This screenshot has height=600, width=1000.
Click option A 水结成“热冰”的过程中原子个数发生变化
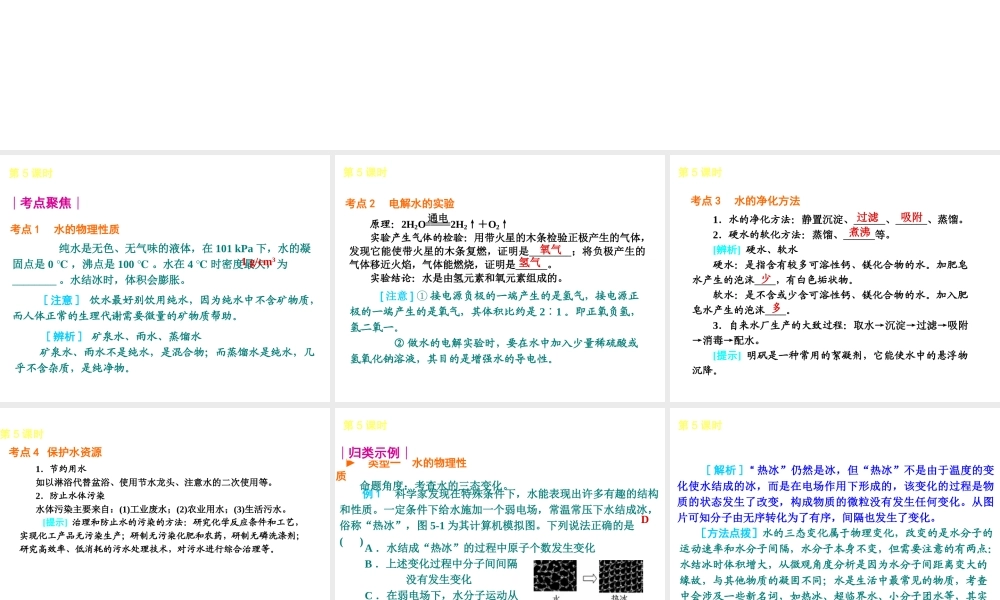pyautogui.click(x=480, y=548)
